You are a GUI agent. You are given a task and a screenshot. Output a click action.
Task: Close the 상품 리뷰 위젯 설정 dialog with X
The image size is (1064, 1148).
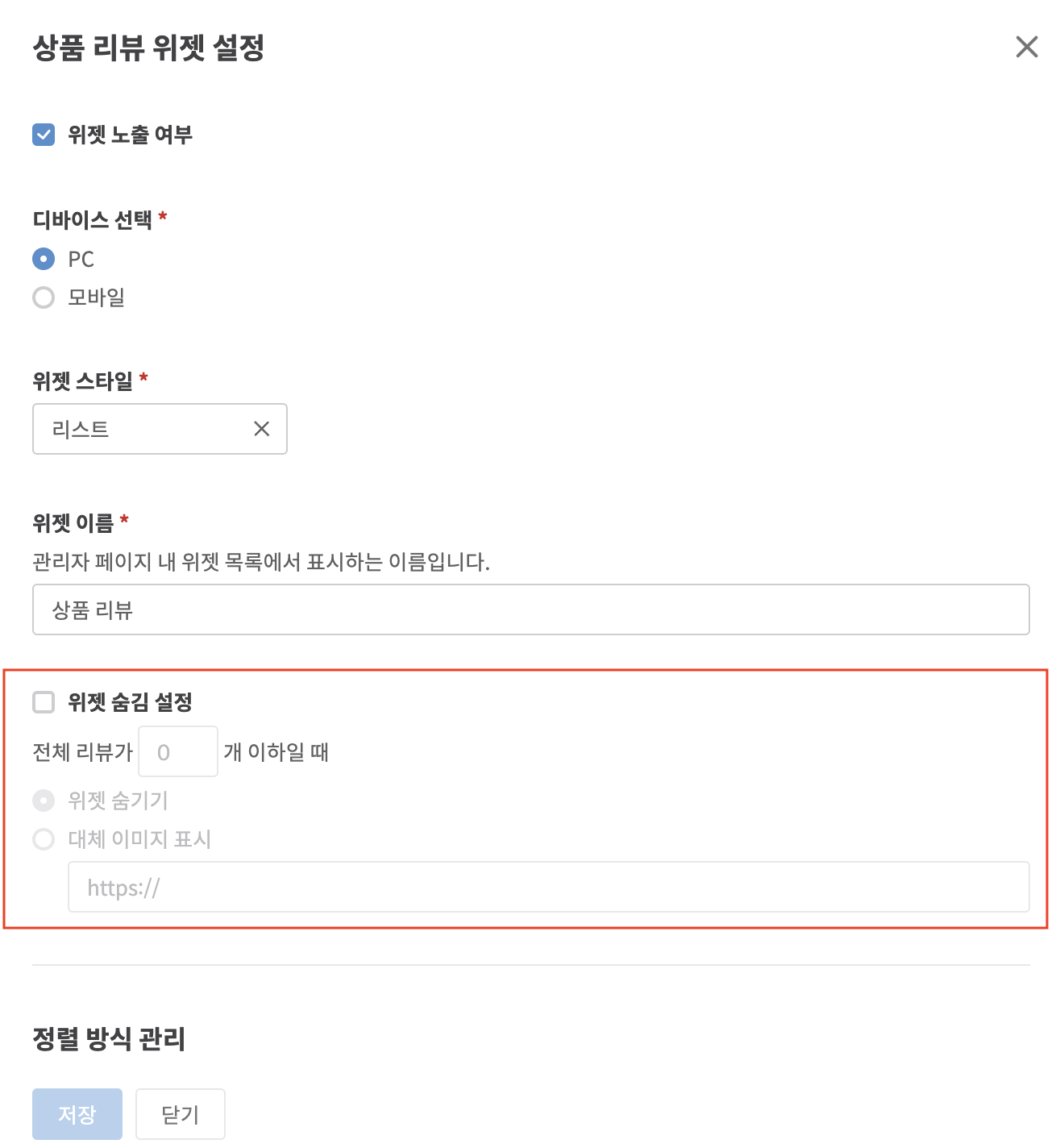(x=1026, y=47)
